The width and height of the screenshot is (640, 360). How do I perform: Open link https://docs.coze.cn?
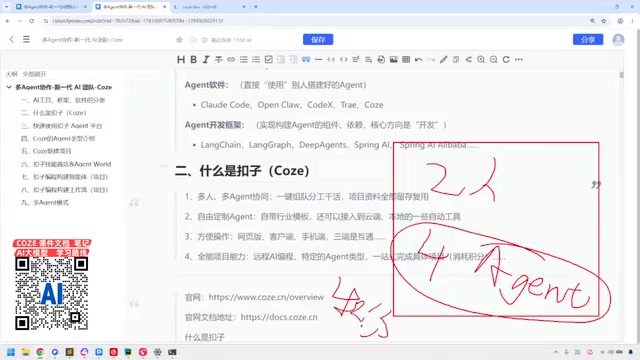click(279, 317)
